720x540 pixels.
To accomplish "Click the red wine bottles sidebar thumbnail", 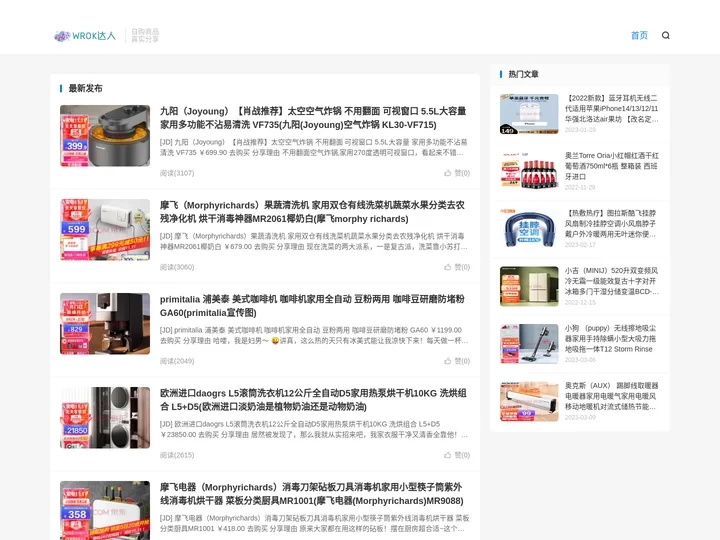I will coord(529,171).
